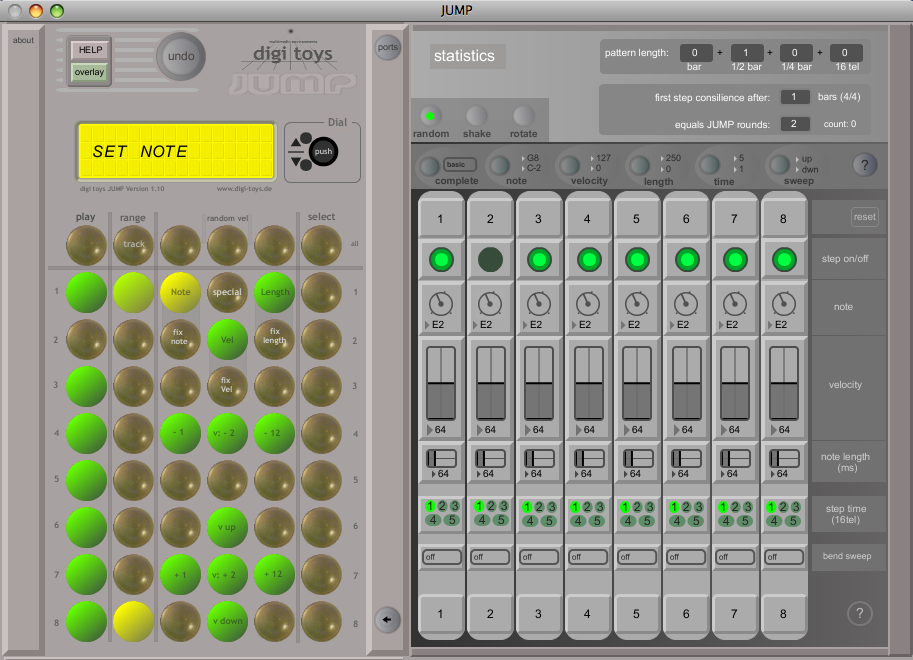Screen dimensions: 913x660
Task: Click bottom step button 3
Action: coord(539,614)
